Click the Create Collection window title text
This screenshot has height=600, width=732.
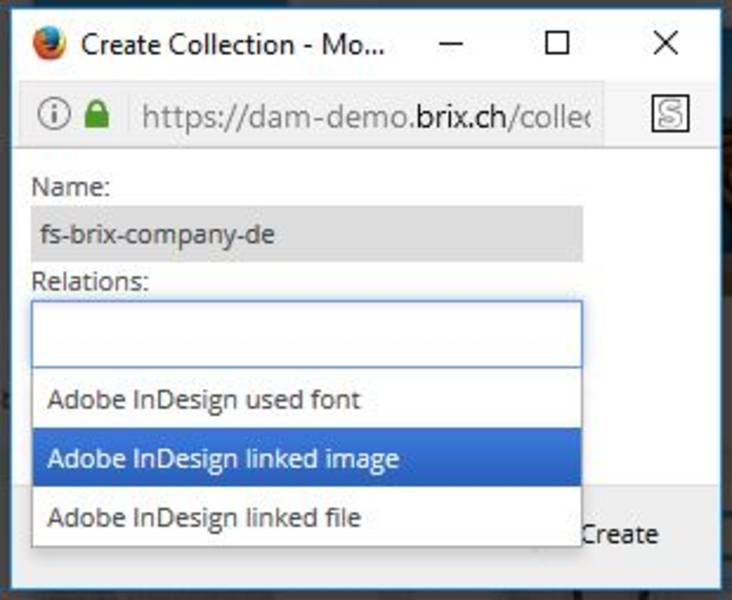coord(232,44)
